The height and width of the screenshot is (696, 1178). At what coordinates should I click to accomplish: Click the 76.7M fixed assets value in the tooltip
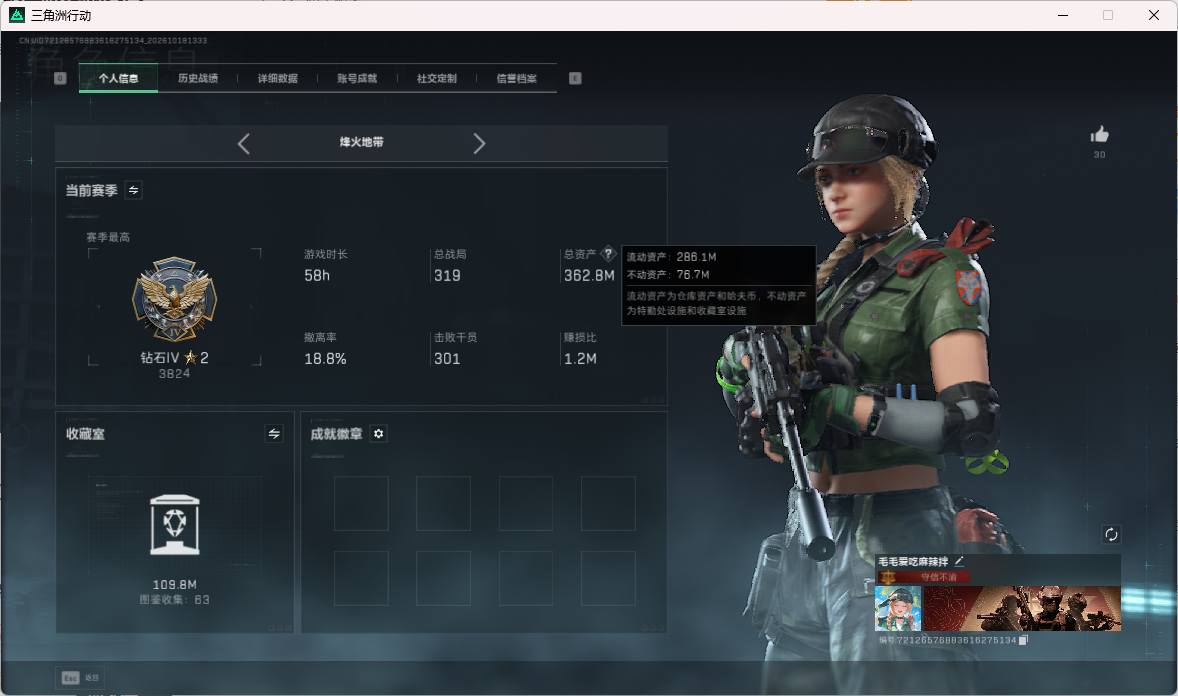(693, 275)
